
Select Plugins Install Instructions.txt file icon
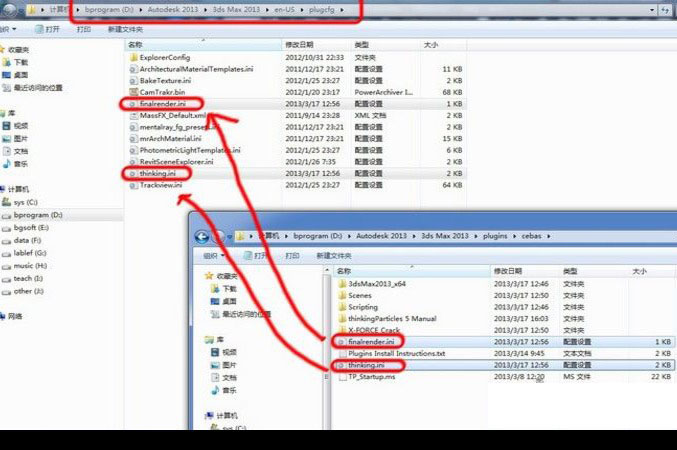pos(342,354)
